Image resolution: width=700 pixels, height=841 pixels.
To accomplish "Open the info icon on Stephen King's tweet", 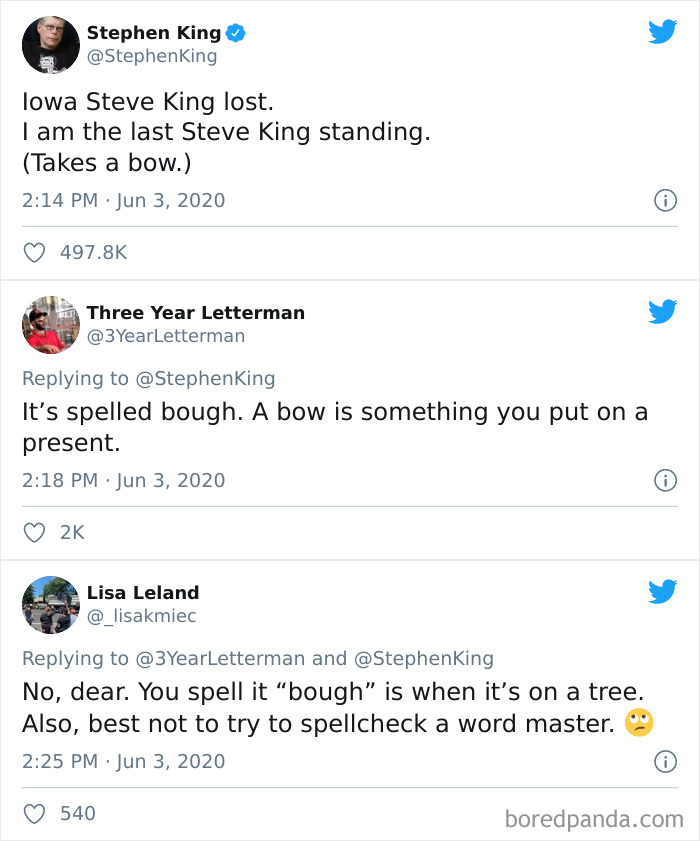I will pyautogui.click(x=663, y=200).
